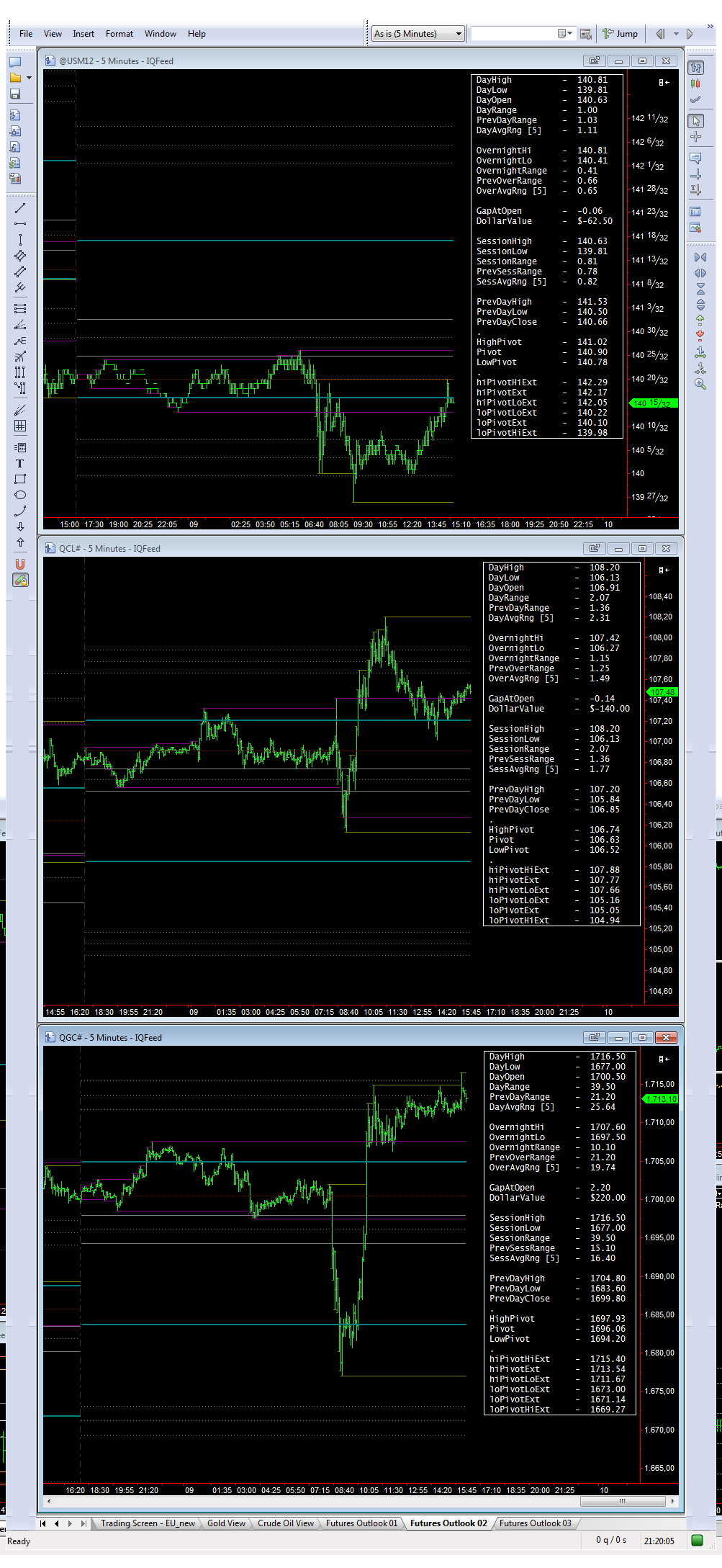Select the arrow up drawing tool

click(x=19, y=542)
